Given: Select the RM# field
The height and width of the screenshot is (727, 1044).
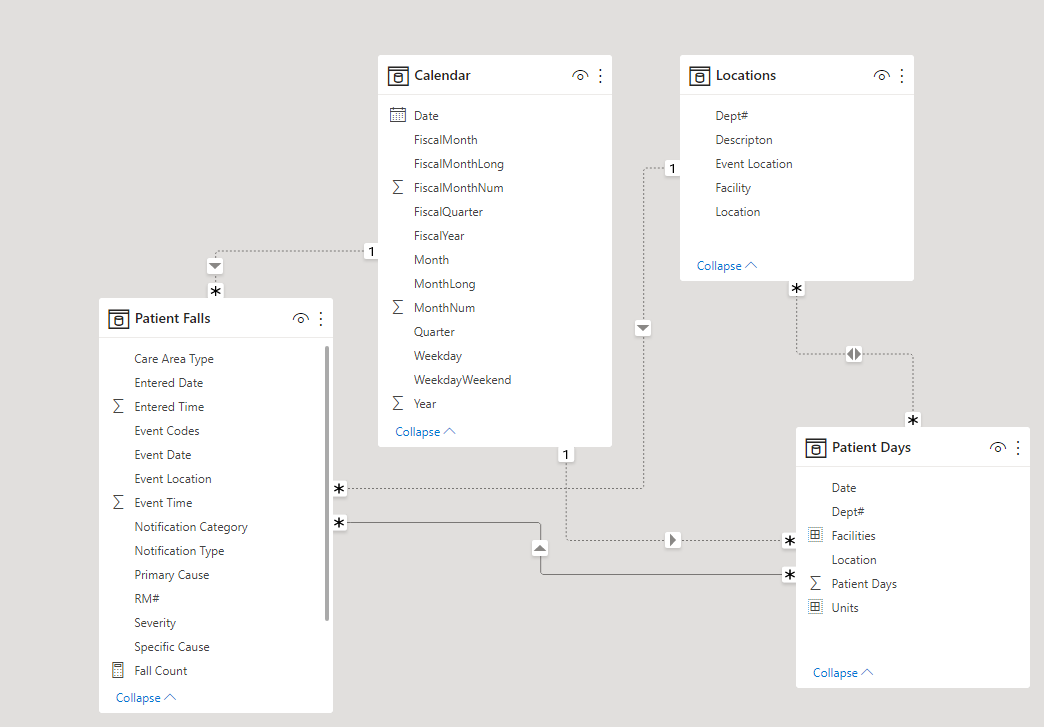Looking at the screenshot, I should pyautogui.click(x=146, y=599).
